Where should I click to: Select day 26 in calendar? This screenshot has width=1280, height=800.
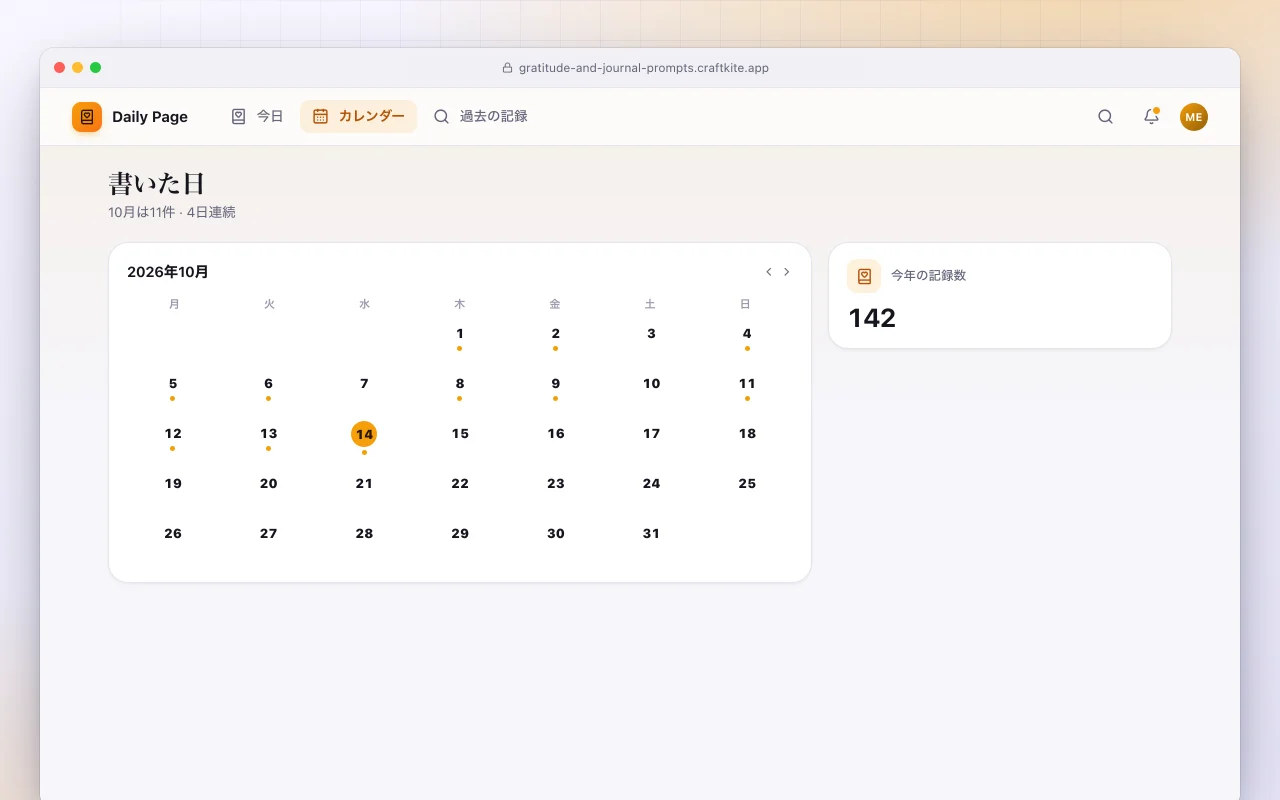coord(173,535)
